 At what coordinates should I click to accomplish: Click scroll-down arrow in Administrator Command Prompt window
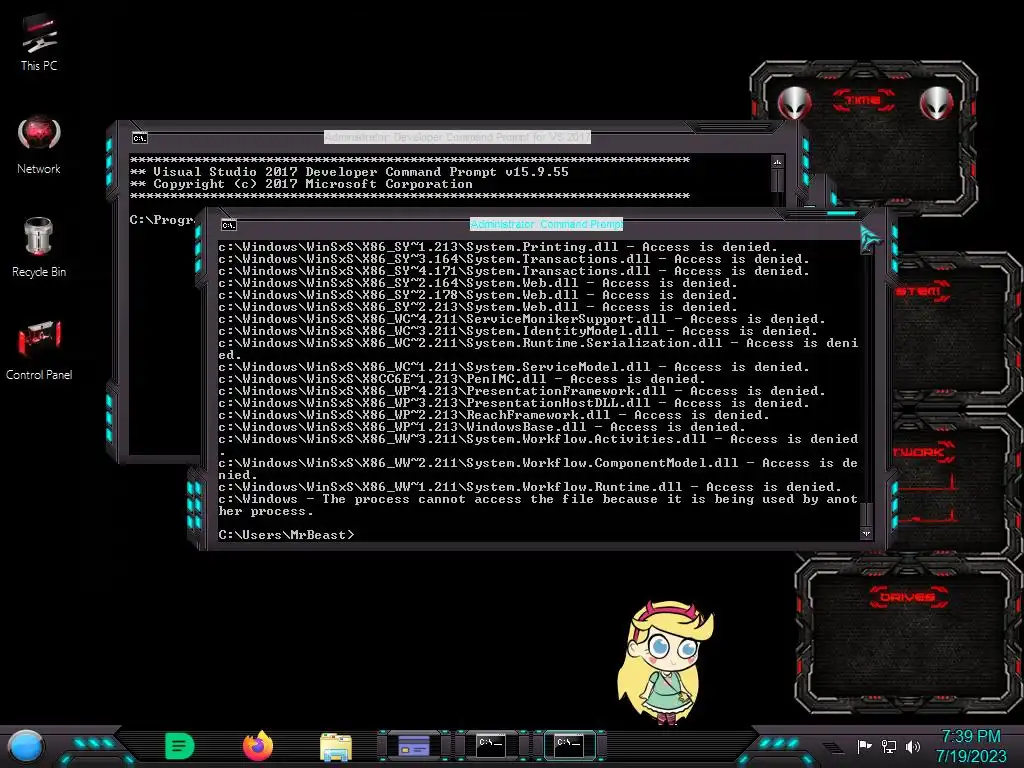866,534
